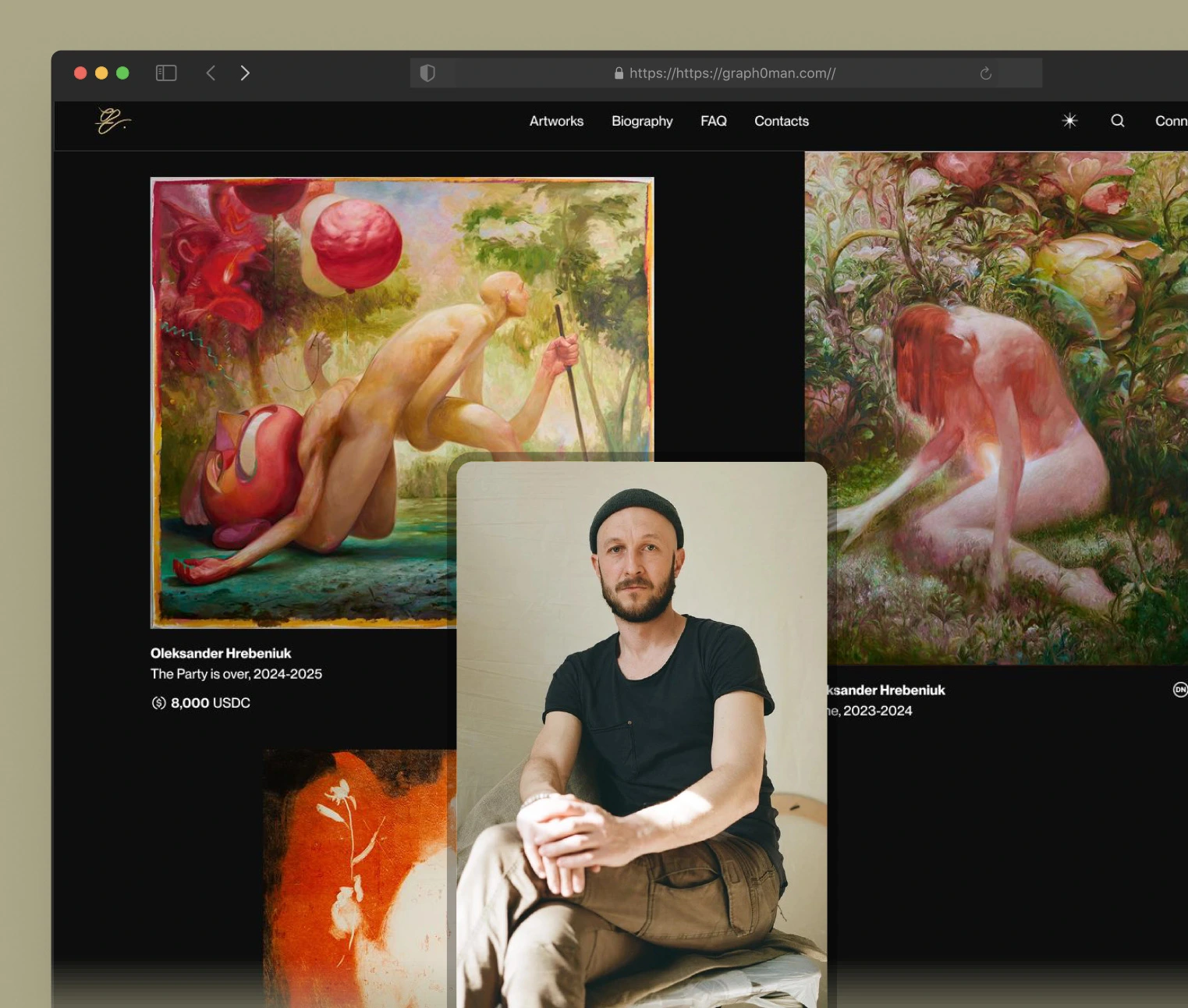The image size is (1188, 1008).
Task: Click the round badge icon beside right artwork
Action: point(1179,690)
